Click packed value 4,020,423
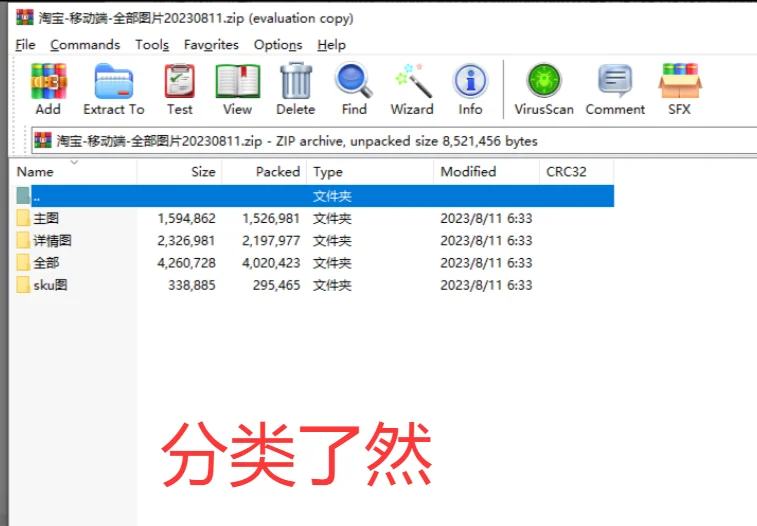The height and width of the screenshot is (526, 757). pyautogui.click(x=271, y=263)
